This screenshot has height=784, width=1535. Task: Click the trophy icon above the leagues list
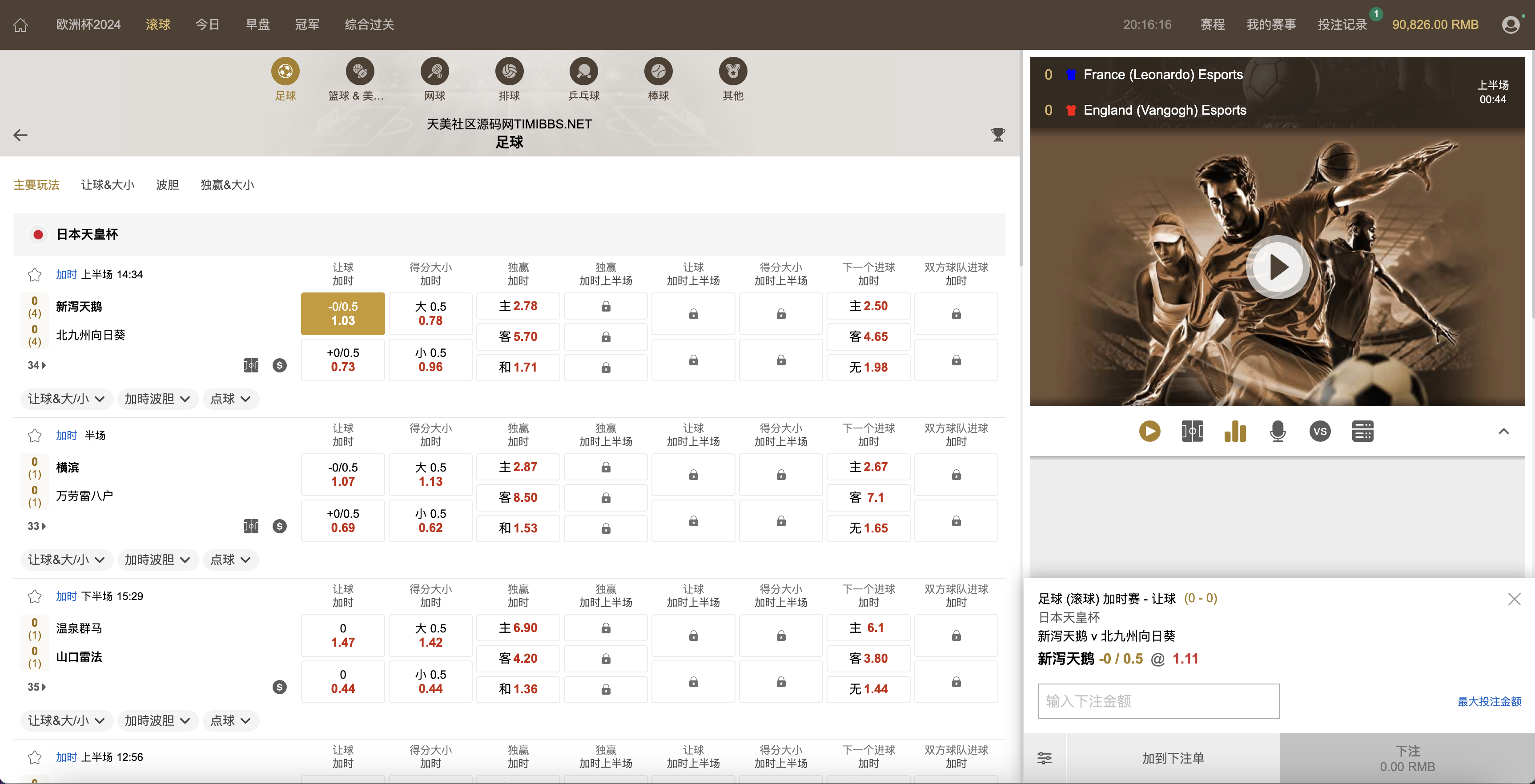pos(998,135)
